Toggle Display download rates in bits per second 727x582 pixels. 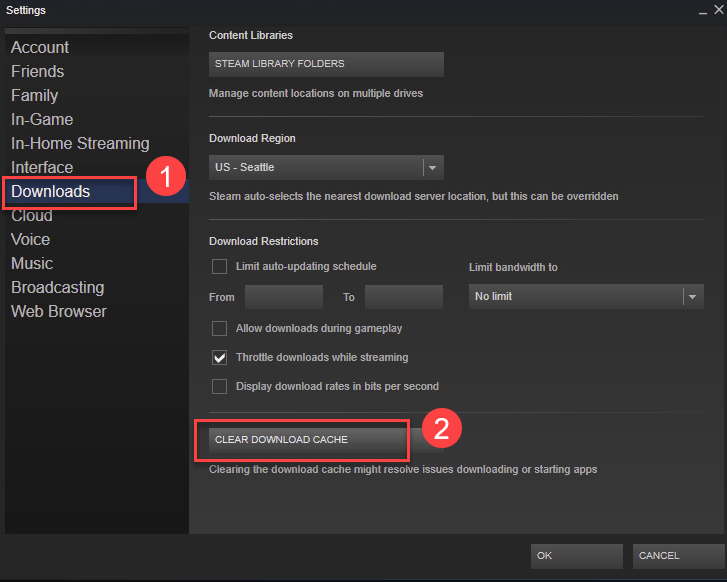[220, 386]
